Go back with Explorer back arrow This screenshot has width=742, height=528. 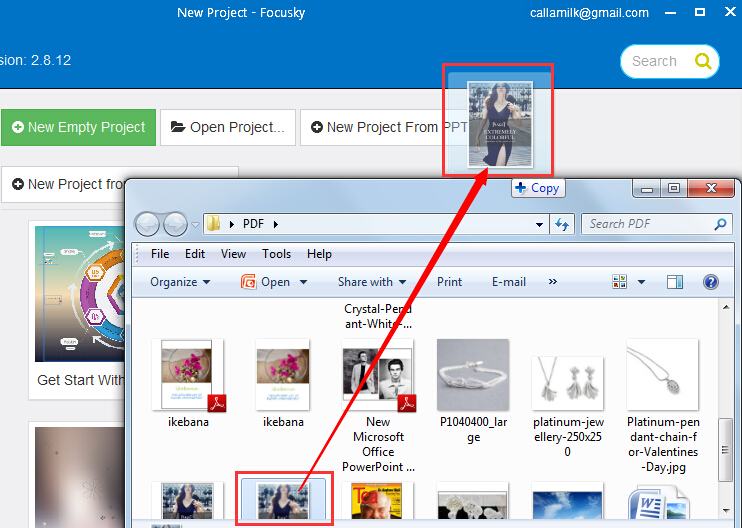pos(147,224)
